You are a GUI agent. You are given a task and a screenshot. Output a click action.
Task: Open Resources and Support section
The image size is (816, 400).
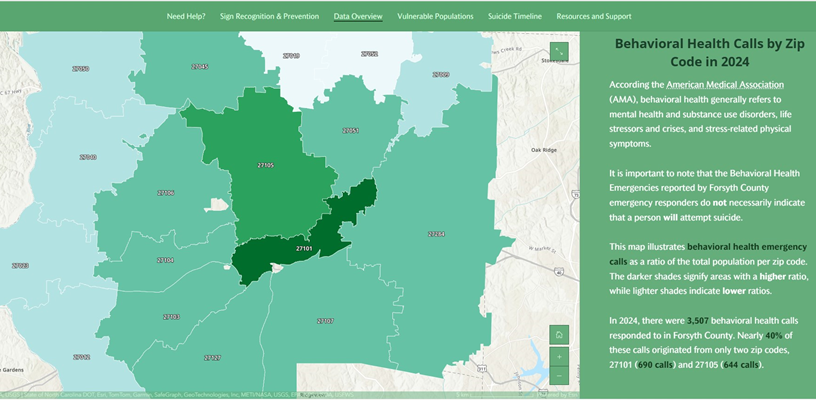594,17
